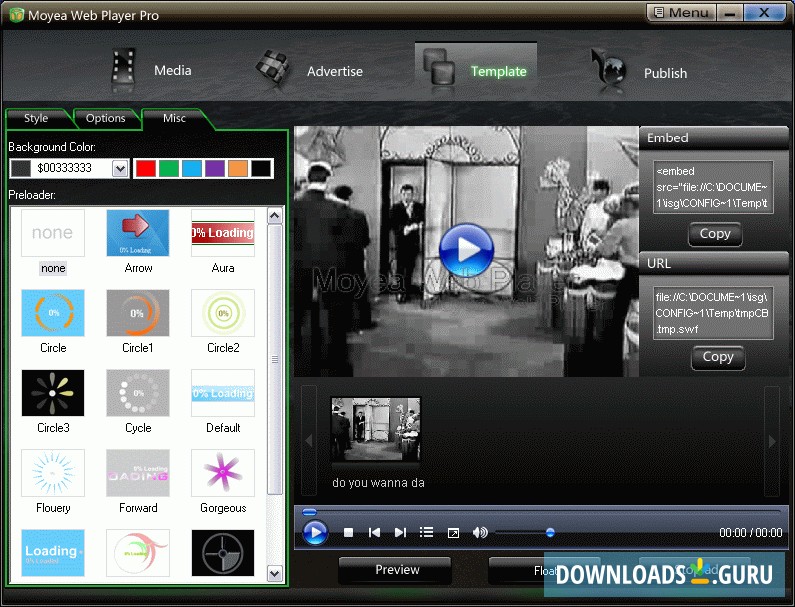The width and height of the screenshot is (795, 607).
Task: Pick the red background color swatch
Action: click(146, 168)
